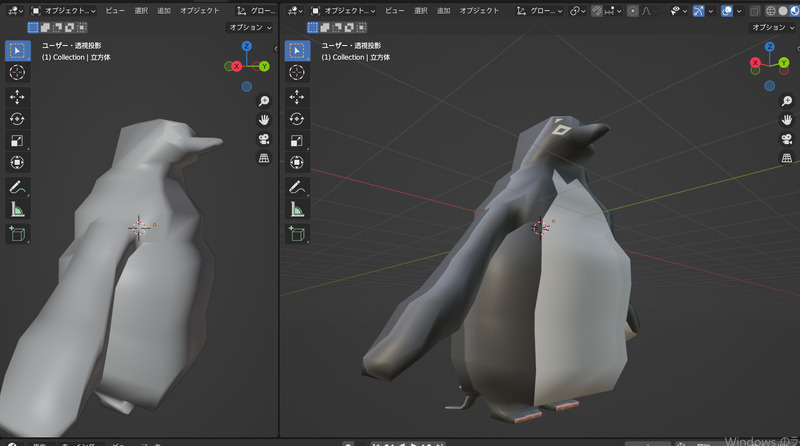Select the box select tool in right viewport
800x446 pixels.
(297, 51)
